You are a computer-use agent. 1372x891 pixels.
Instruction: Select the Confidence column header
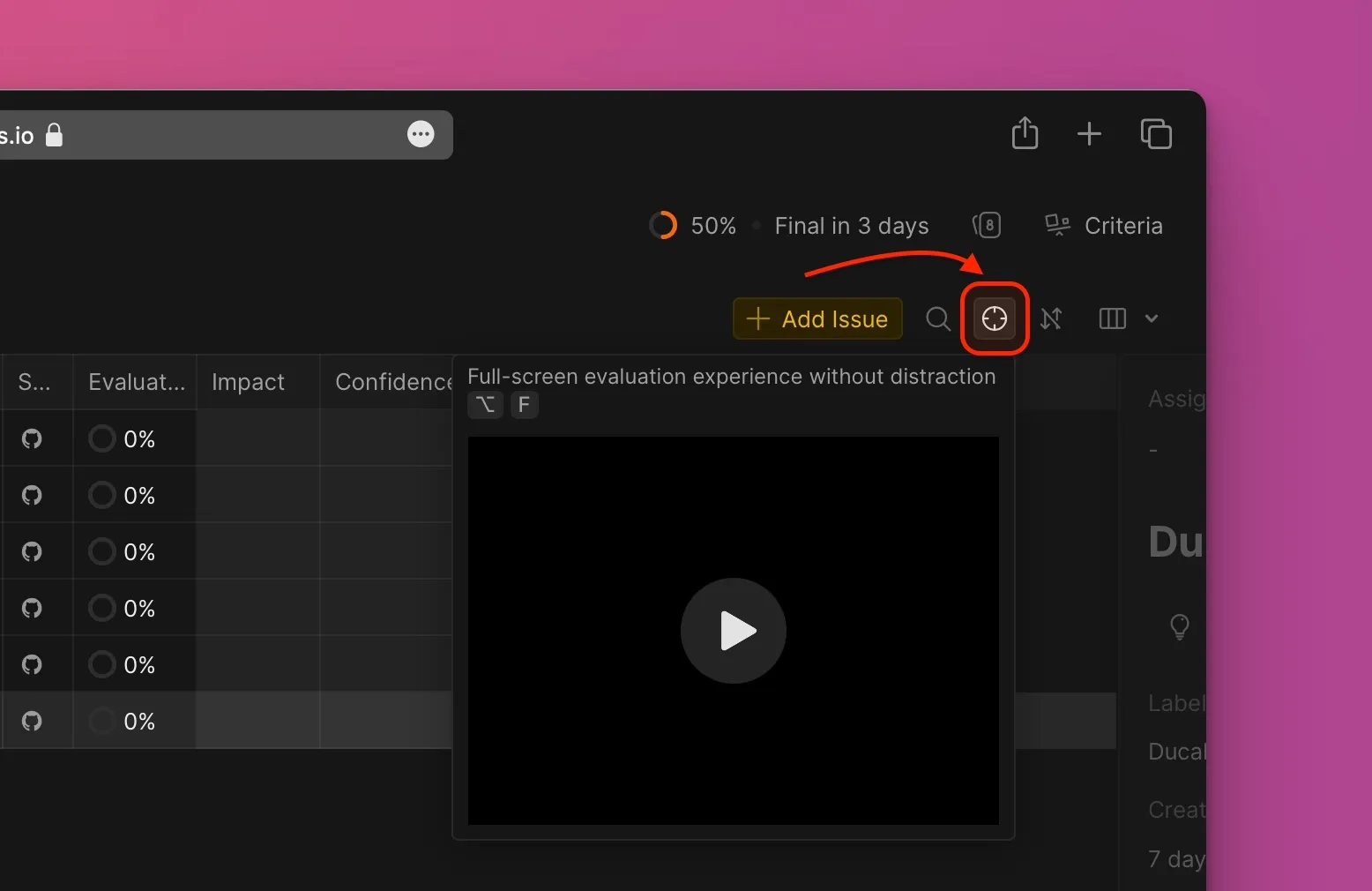392,382
